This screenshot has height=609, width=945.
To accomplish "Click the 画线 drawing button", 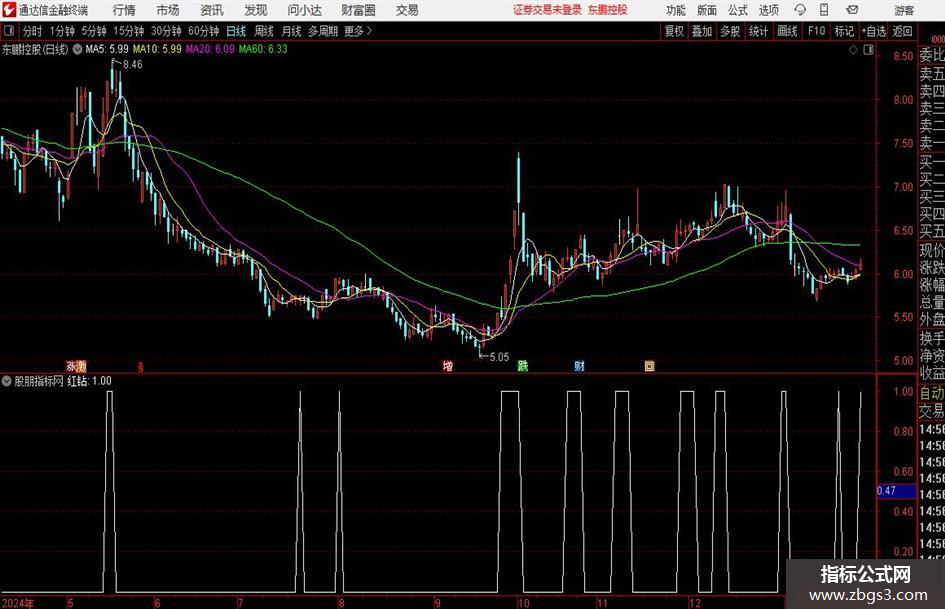I will pos(787,31).
